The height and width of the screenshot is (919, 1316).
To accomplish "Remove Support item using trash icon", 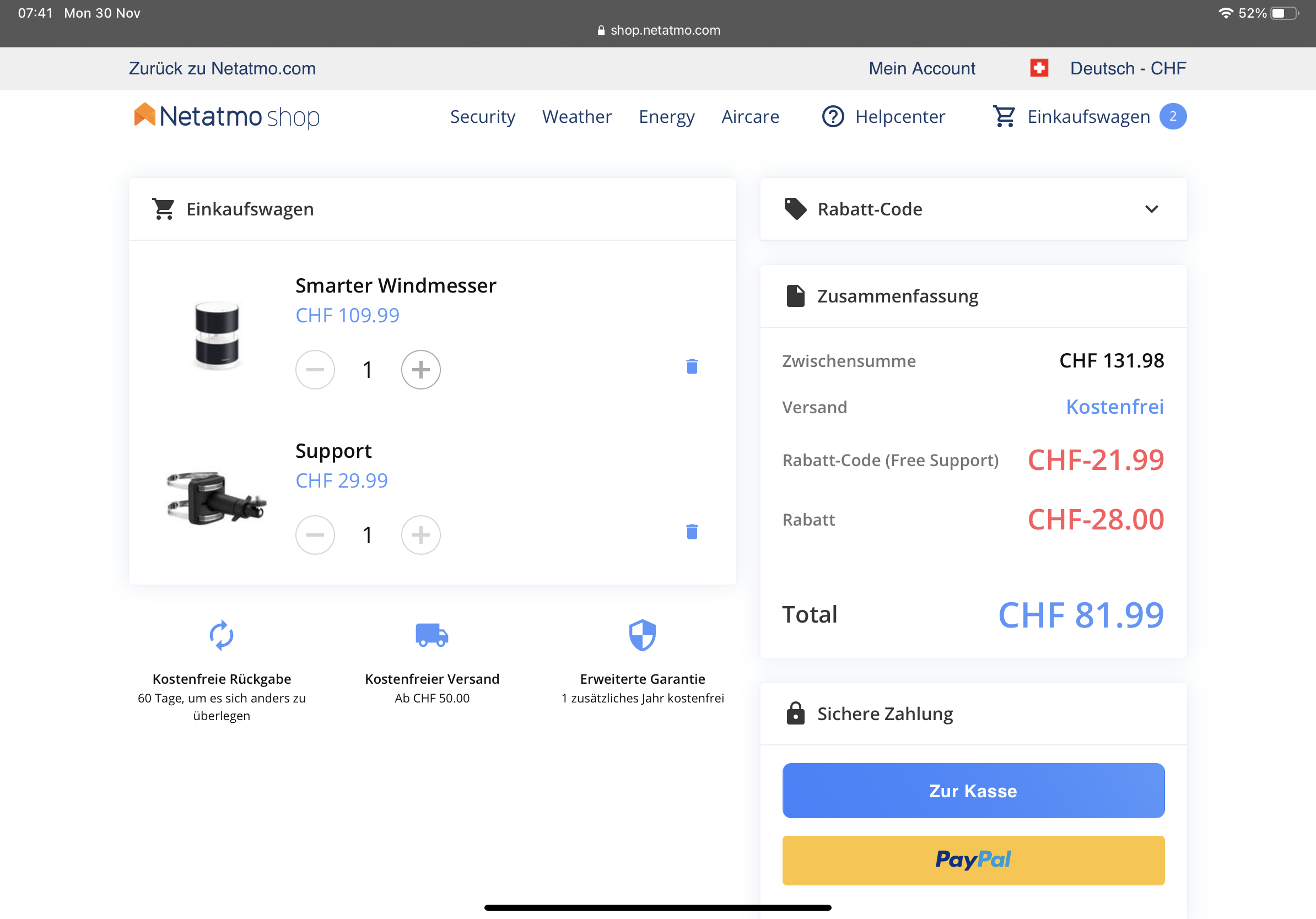I will pos(692,532).
